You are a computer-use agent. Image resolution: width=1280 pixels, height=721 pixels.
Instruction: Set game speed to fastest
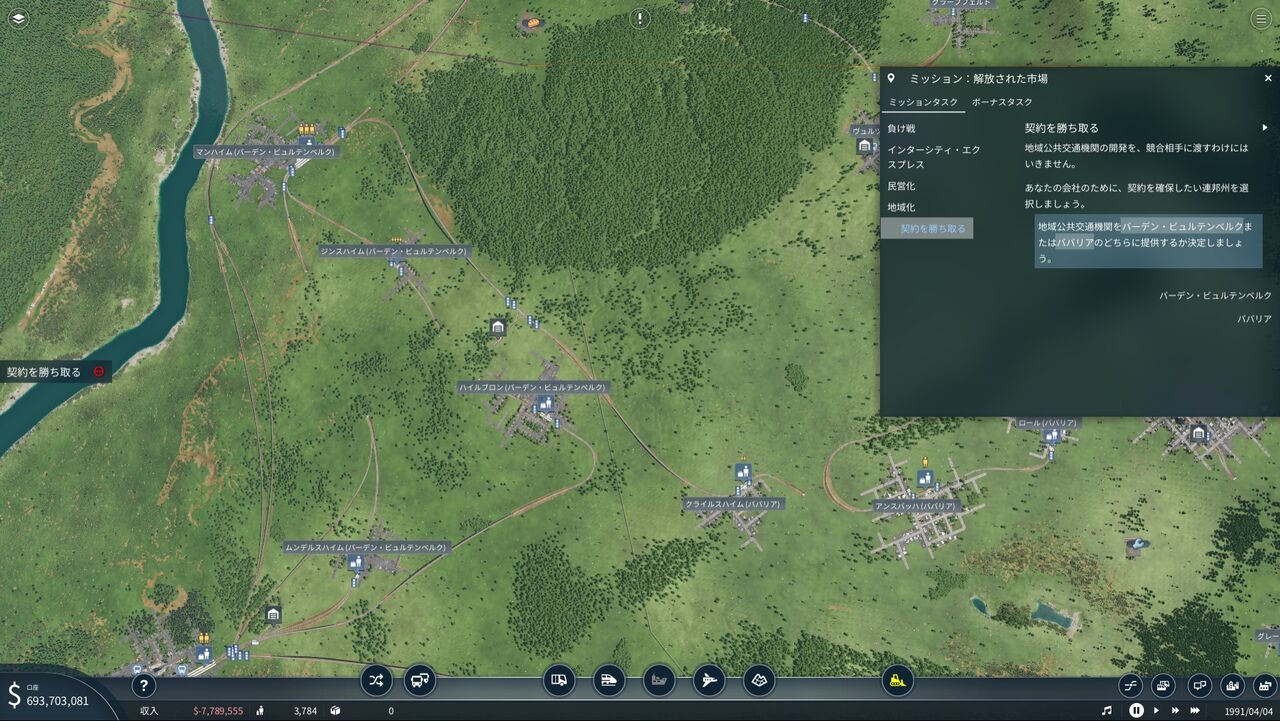(1194, 711)
